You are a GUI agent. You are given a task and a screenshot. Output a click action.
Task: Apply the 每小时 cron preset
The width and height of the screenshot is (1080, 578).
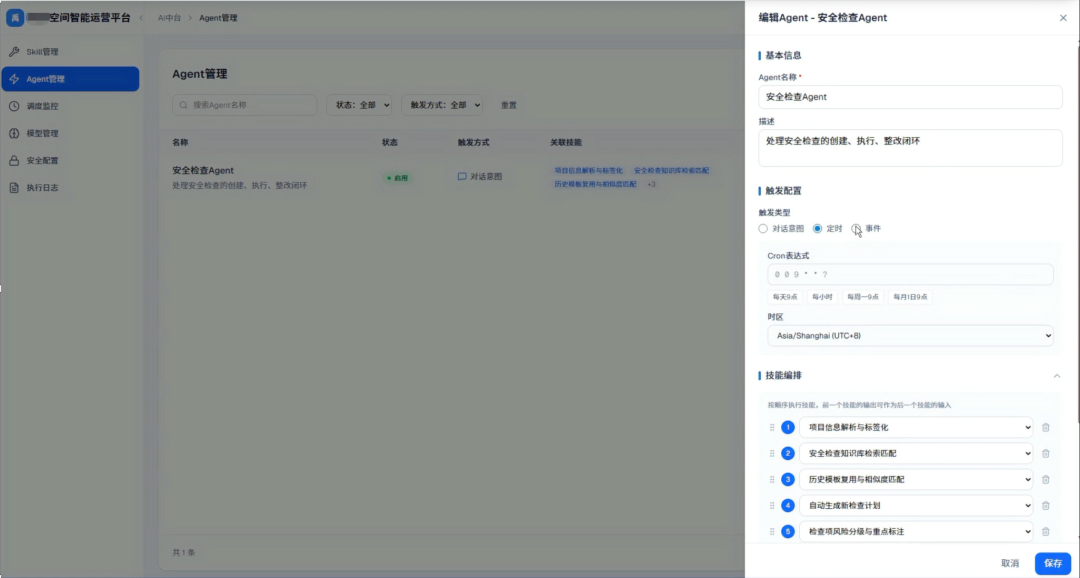(822, 297)
